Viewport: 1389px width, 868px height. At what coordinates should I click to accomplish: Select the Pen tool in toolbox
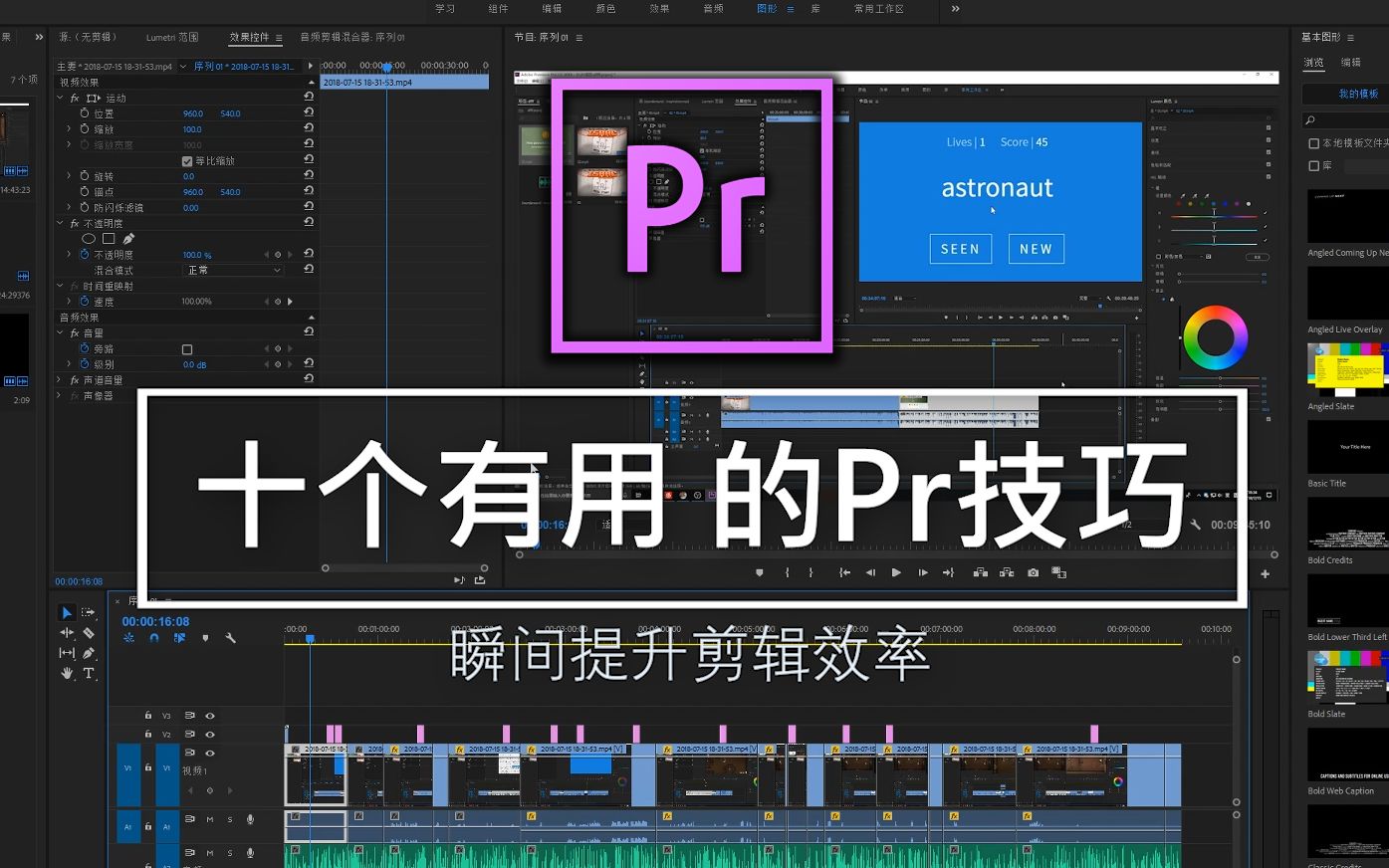pyautogui.click(x=89, y=653)
